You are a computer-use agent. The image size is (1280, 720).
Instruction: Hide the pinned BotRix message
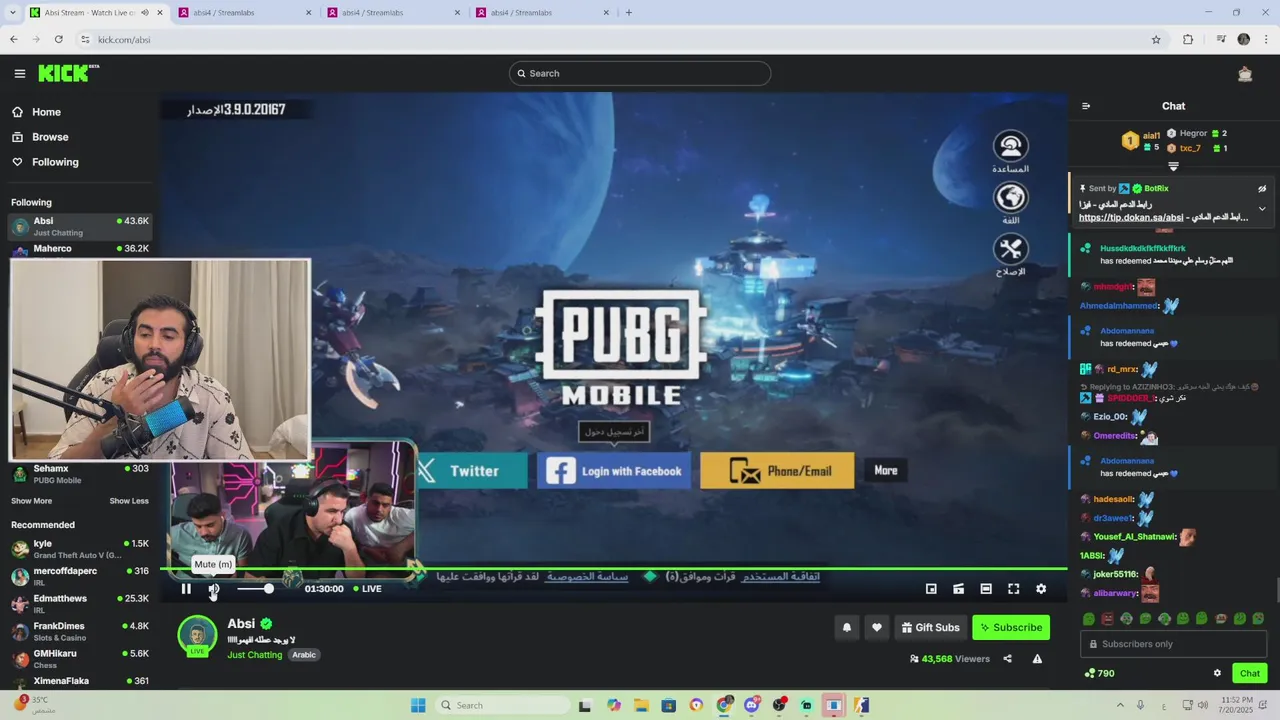coord(1262,188)
